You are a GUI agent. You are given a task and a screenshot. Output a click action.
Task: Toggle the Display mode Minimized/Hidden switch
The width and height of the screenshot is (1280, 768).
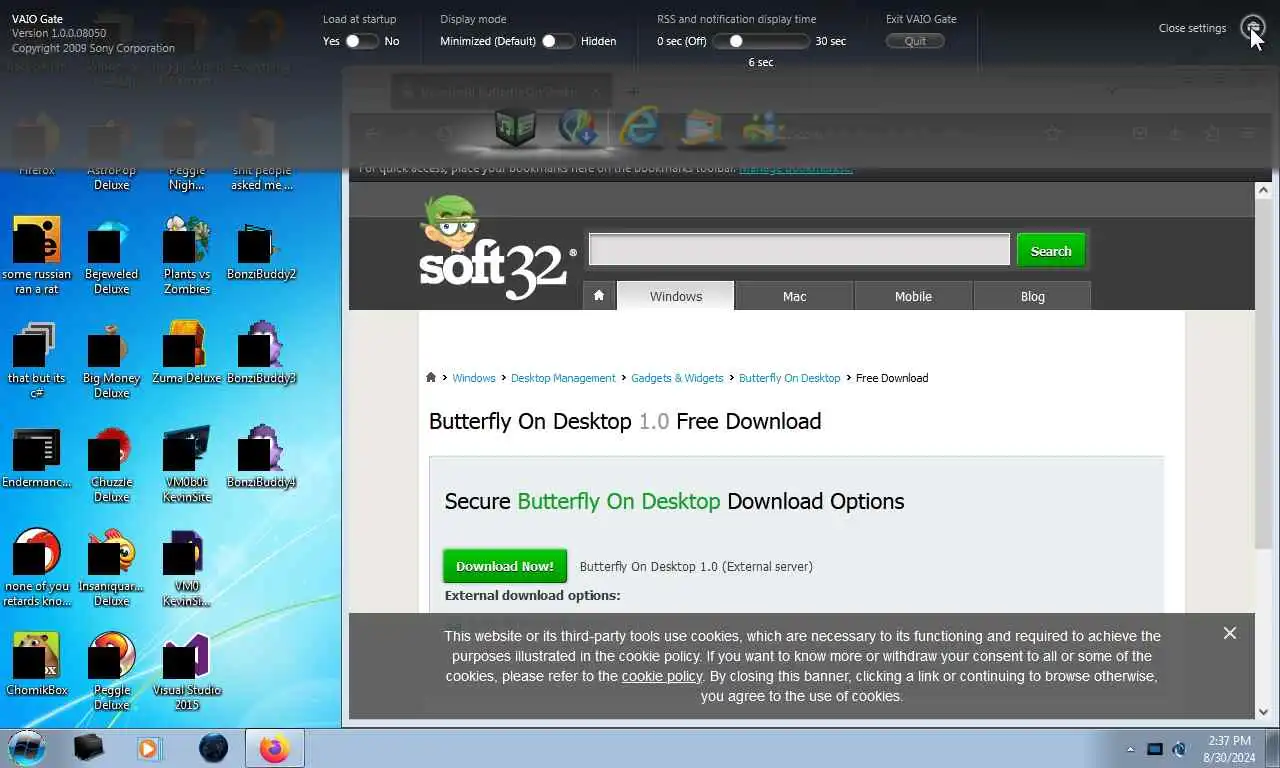point(557,41)
